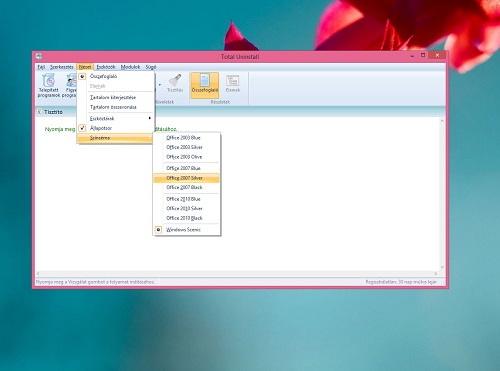Image resolution: width=500 pixels, height=371 pixels.
Task: Expand the Színséma submenu entry
Action: (x=115, y=138)
